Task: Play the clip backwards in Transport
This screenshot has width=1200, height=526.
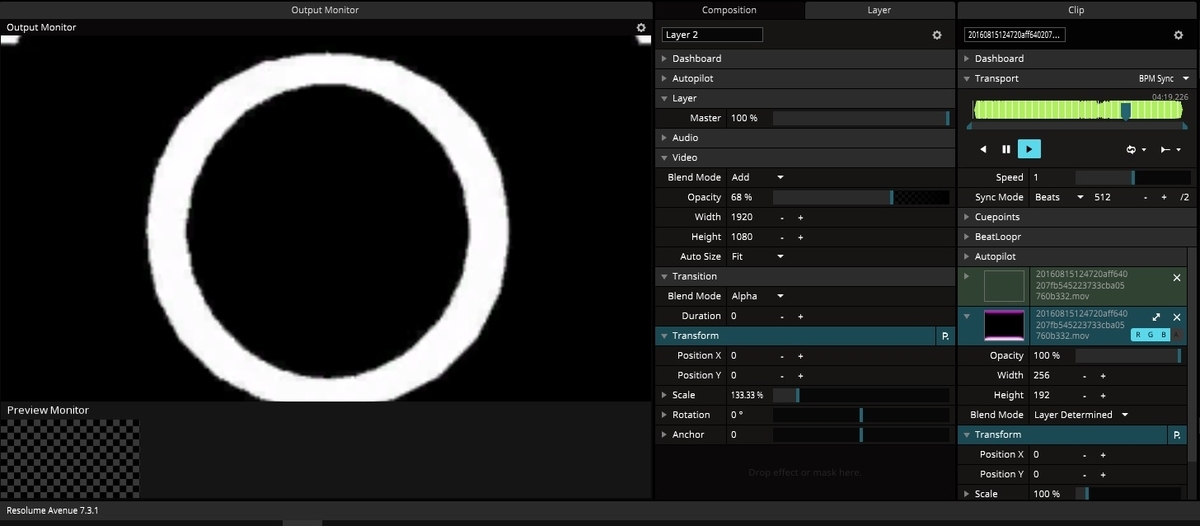Action: pyautogui.click(x=983, y=149)
